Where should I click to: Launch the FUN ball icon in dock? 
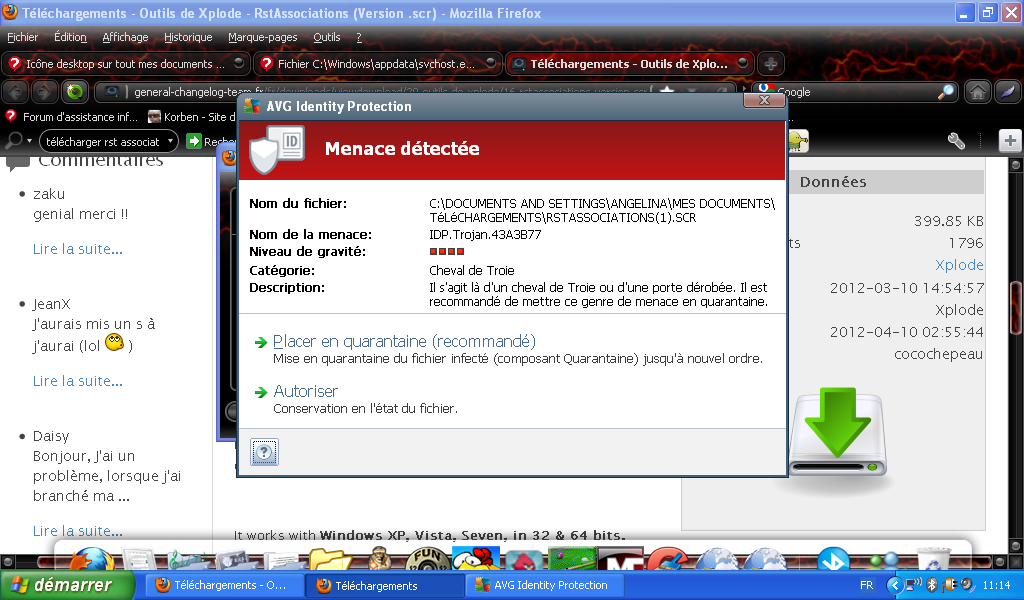pyautogui.click(x=427, y=560)
